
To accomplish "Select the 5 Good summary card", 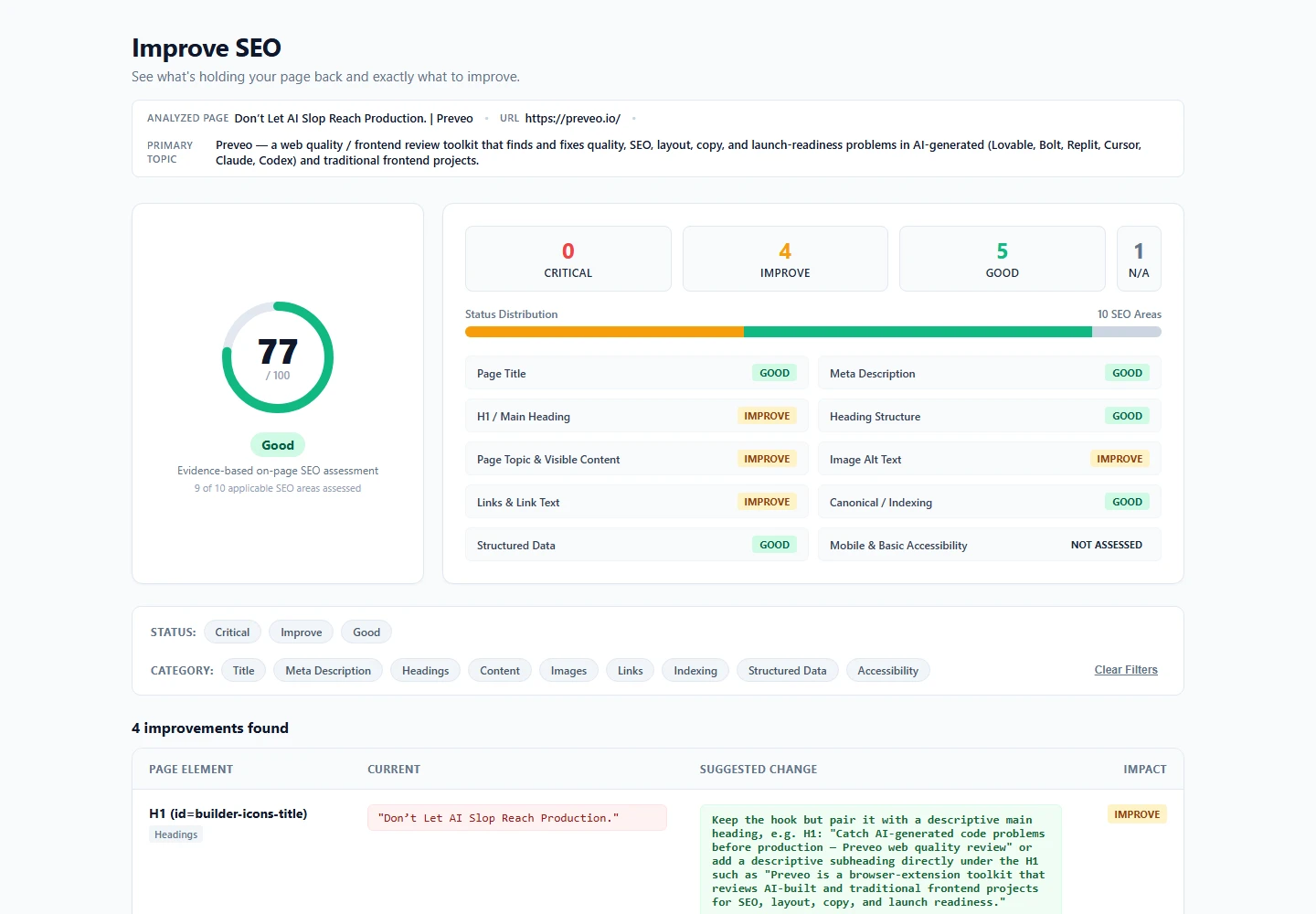I will coord(1003,259).
